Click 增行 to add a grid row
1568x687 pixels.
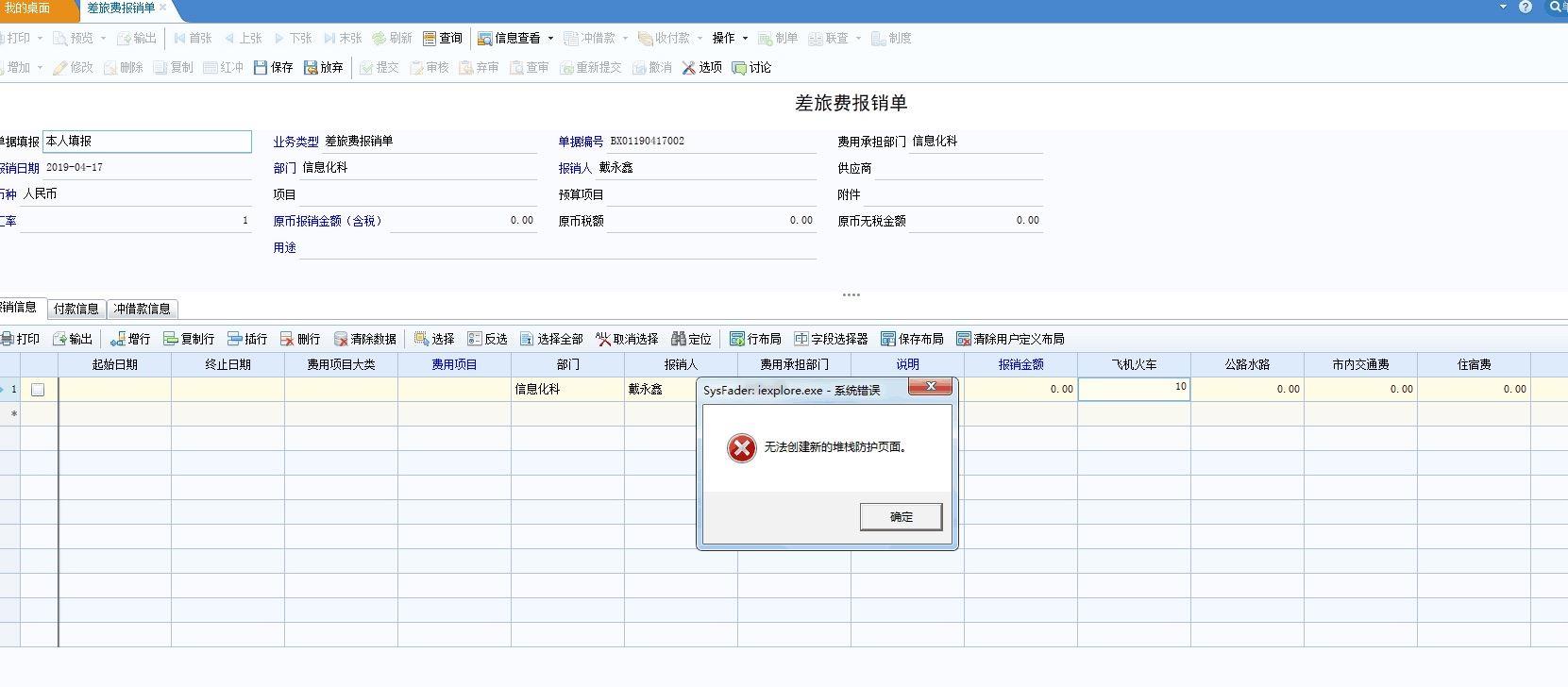pyautogui.click(x=130, y=339)
